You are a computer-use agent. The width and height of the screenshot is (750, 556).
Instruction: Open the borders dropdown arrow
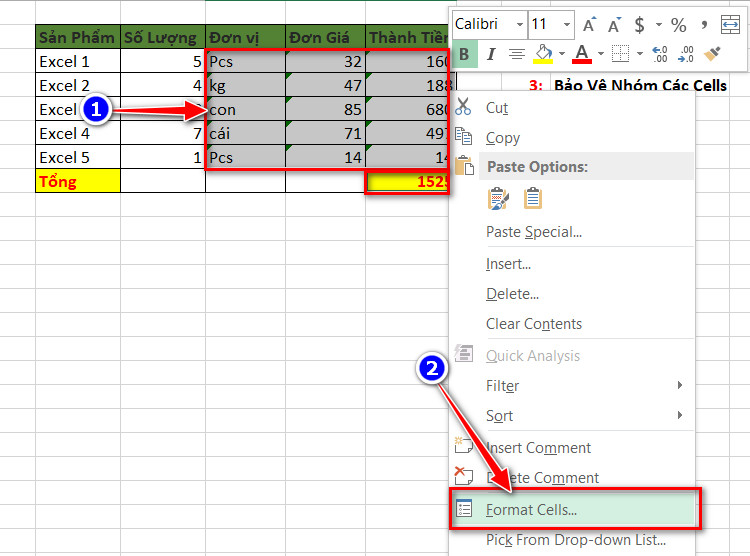point(640,54)
